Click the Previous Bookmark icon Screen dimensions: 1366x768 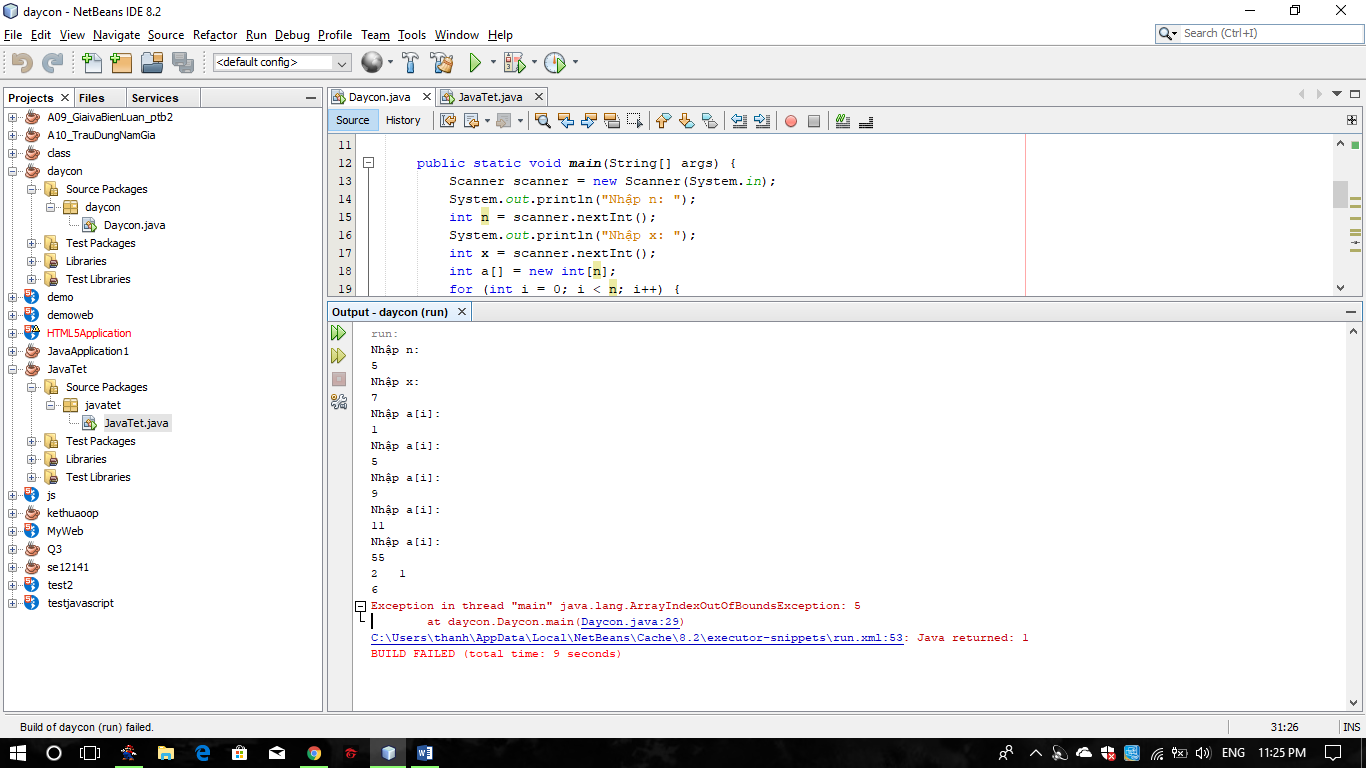pos(663,121)
